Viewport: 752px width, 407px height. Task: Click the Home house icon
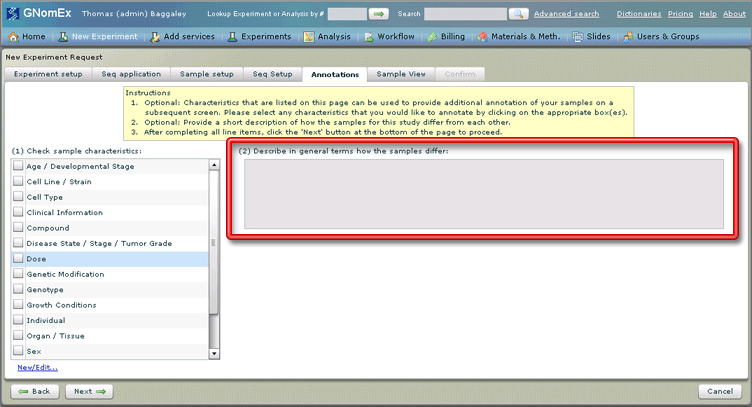pos(13,36)
